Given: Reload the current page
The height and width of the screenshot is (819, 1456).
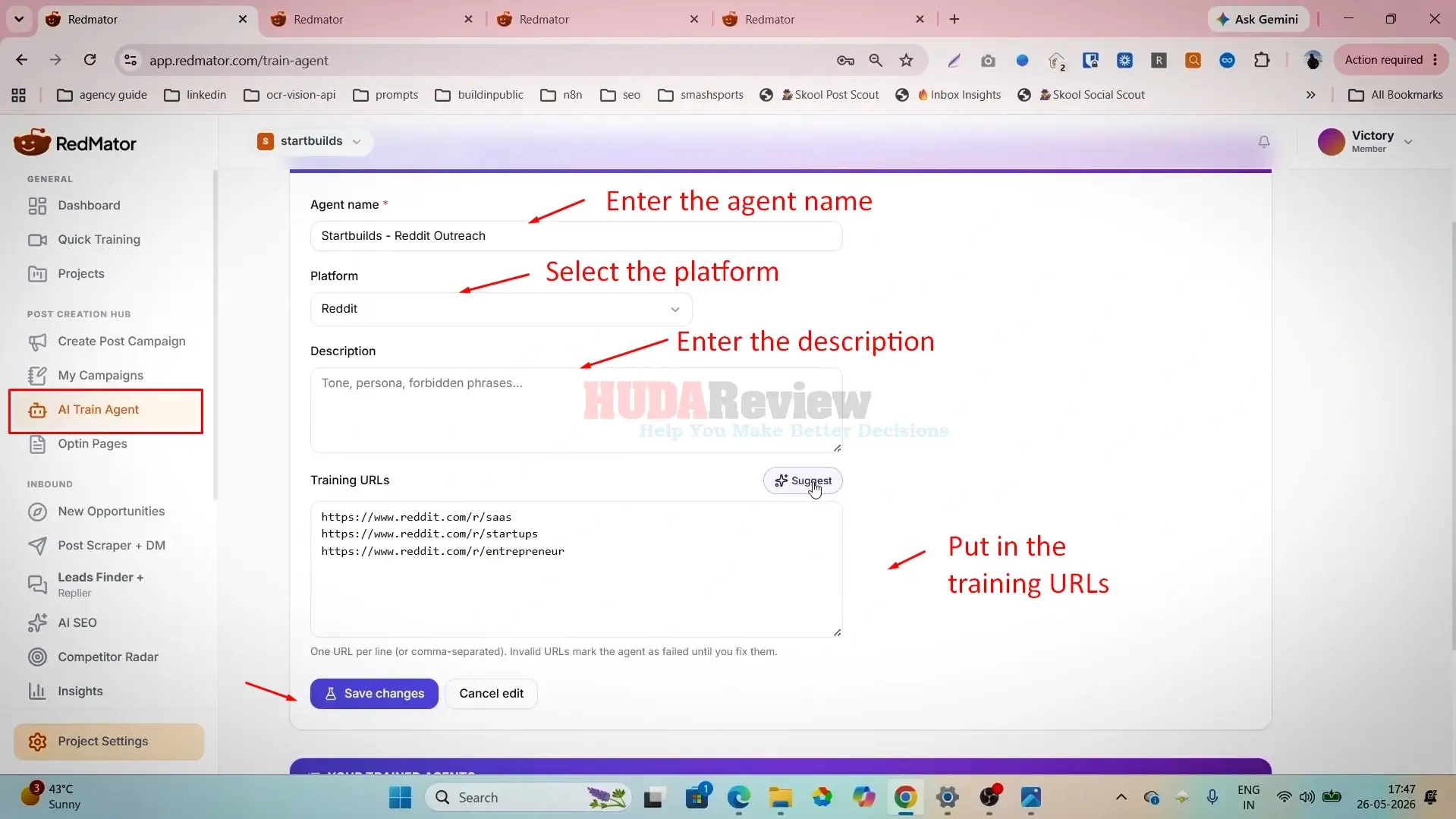Looking at the screenshot, I should coord(90,60).
